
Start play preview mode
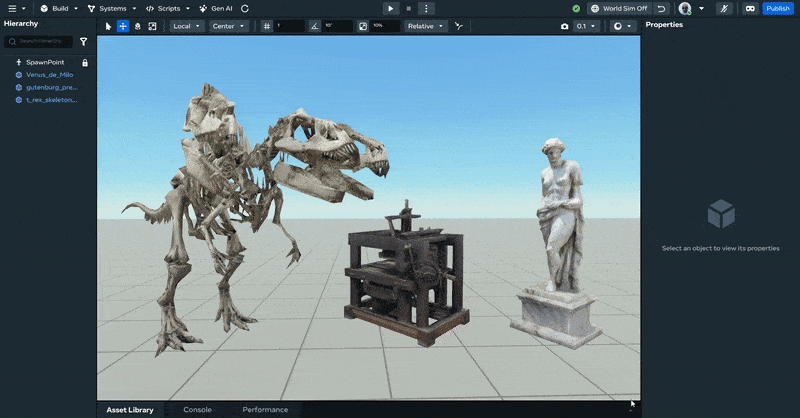(x=390, y=8)
